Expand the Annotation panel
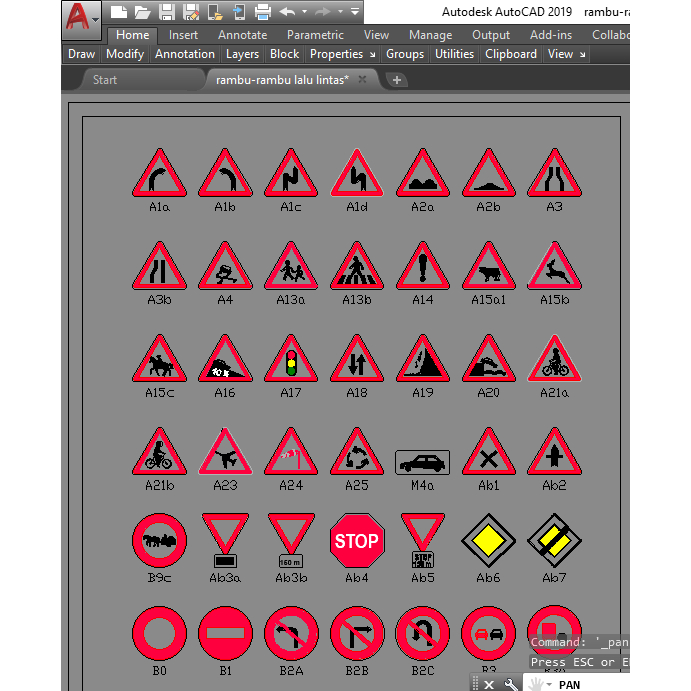 [185, 54]
